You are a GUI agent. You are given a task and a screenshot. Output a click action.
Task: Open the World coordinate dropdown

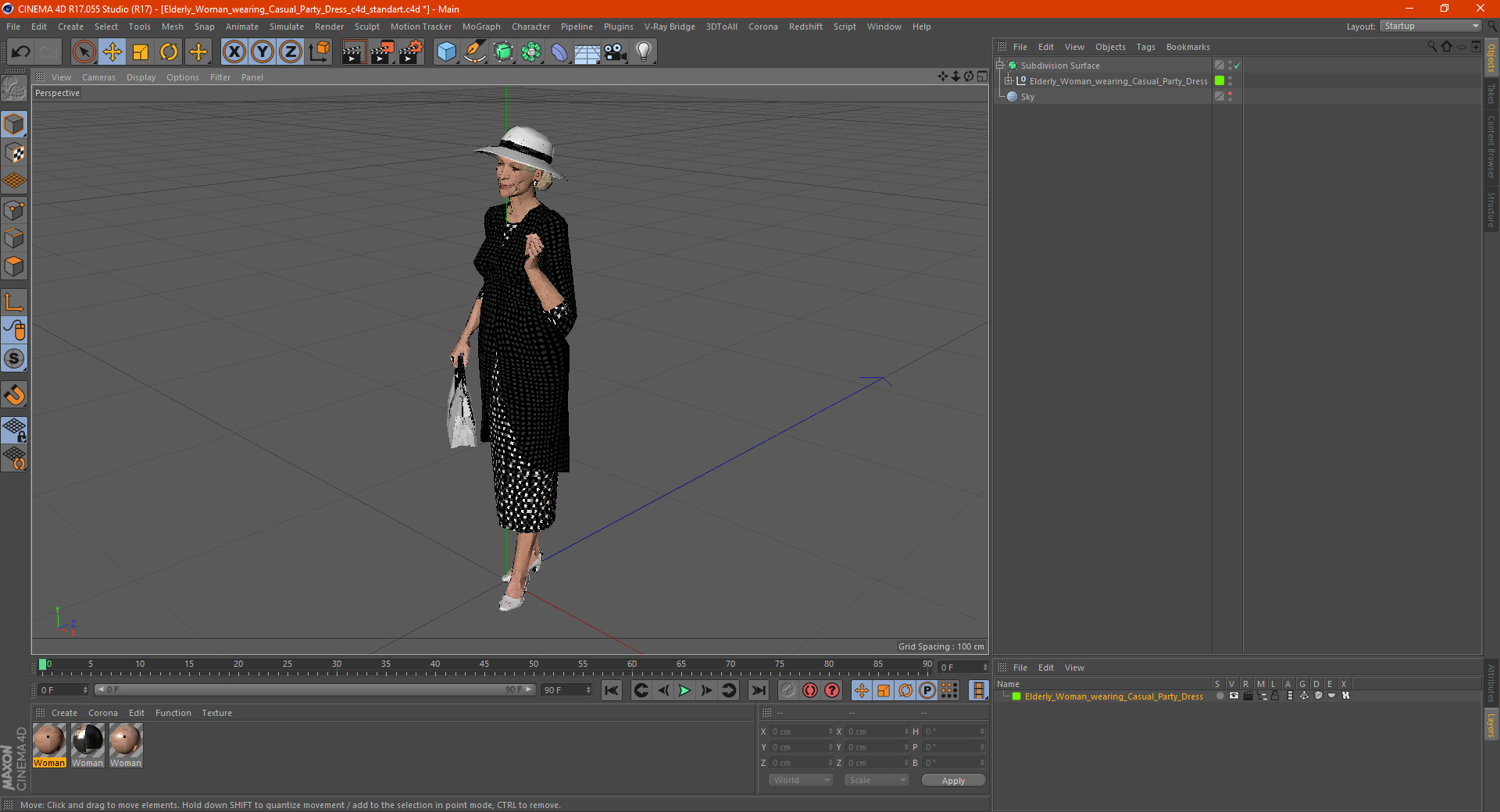tap(801, 780)
